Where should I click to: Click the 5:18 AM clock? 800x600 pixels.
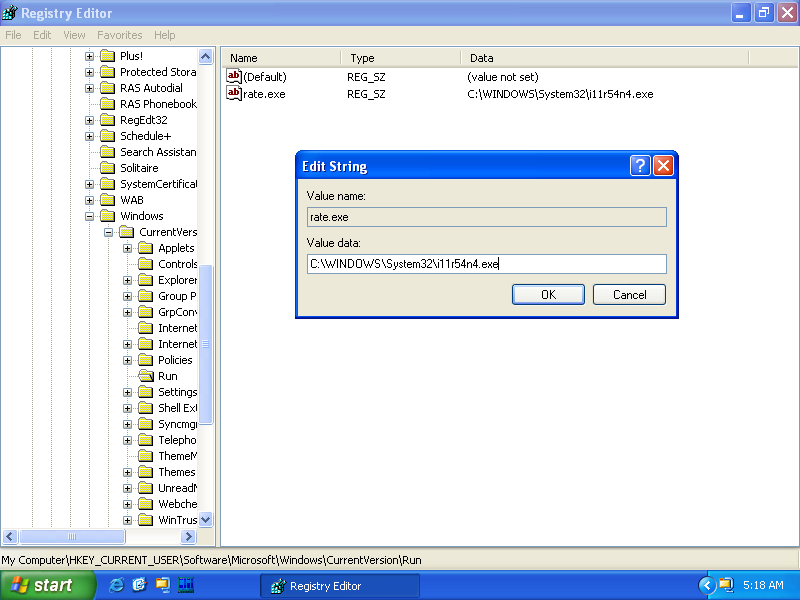click(x=763, y=585)
